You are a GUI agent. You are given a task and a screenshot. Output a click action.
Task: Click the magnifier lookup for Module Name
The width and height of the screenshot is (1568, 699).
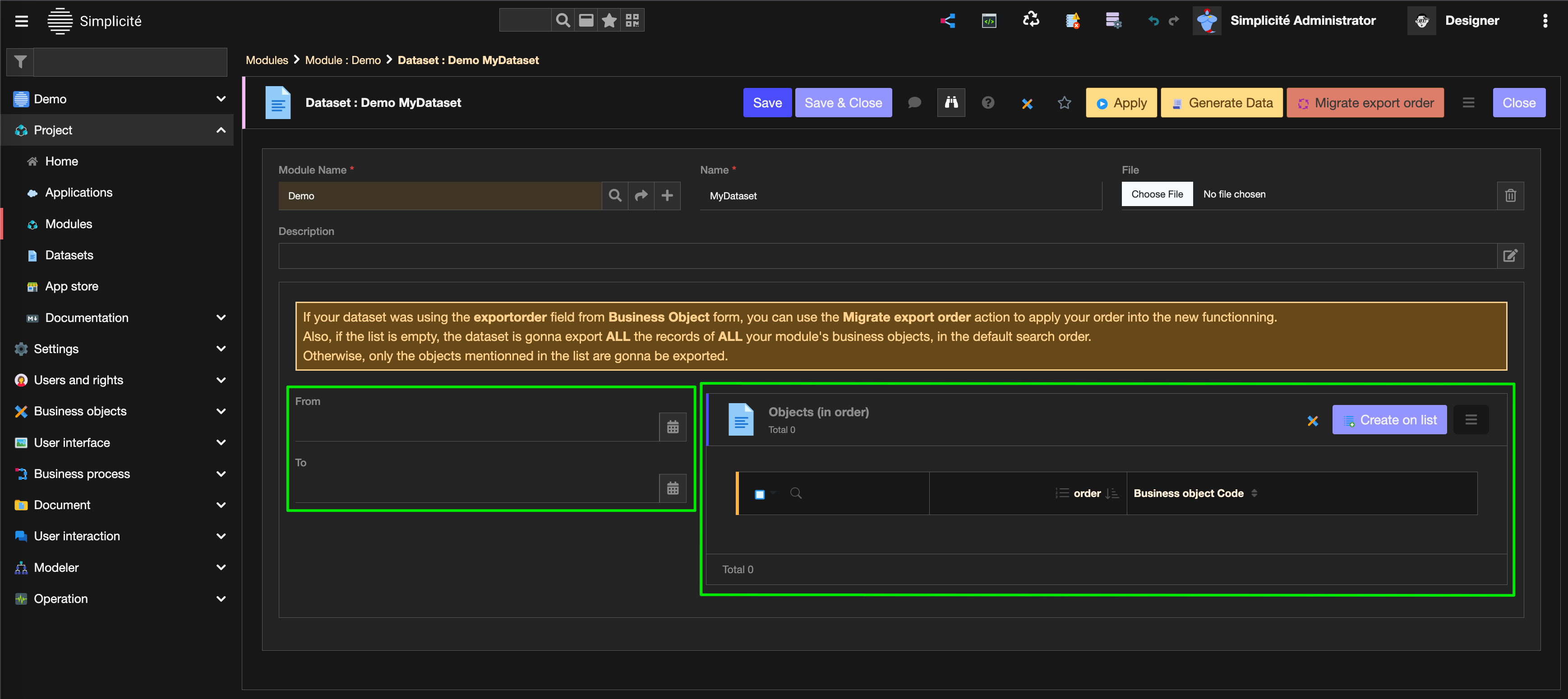coord(615,195)
